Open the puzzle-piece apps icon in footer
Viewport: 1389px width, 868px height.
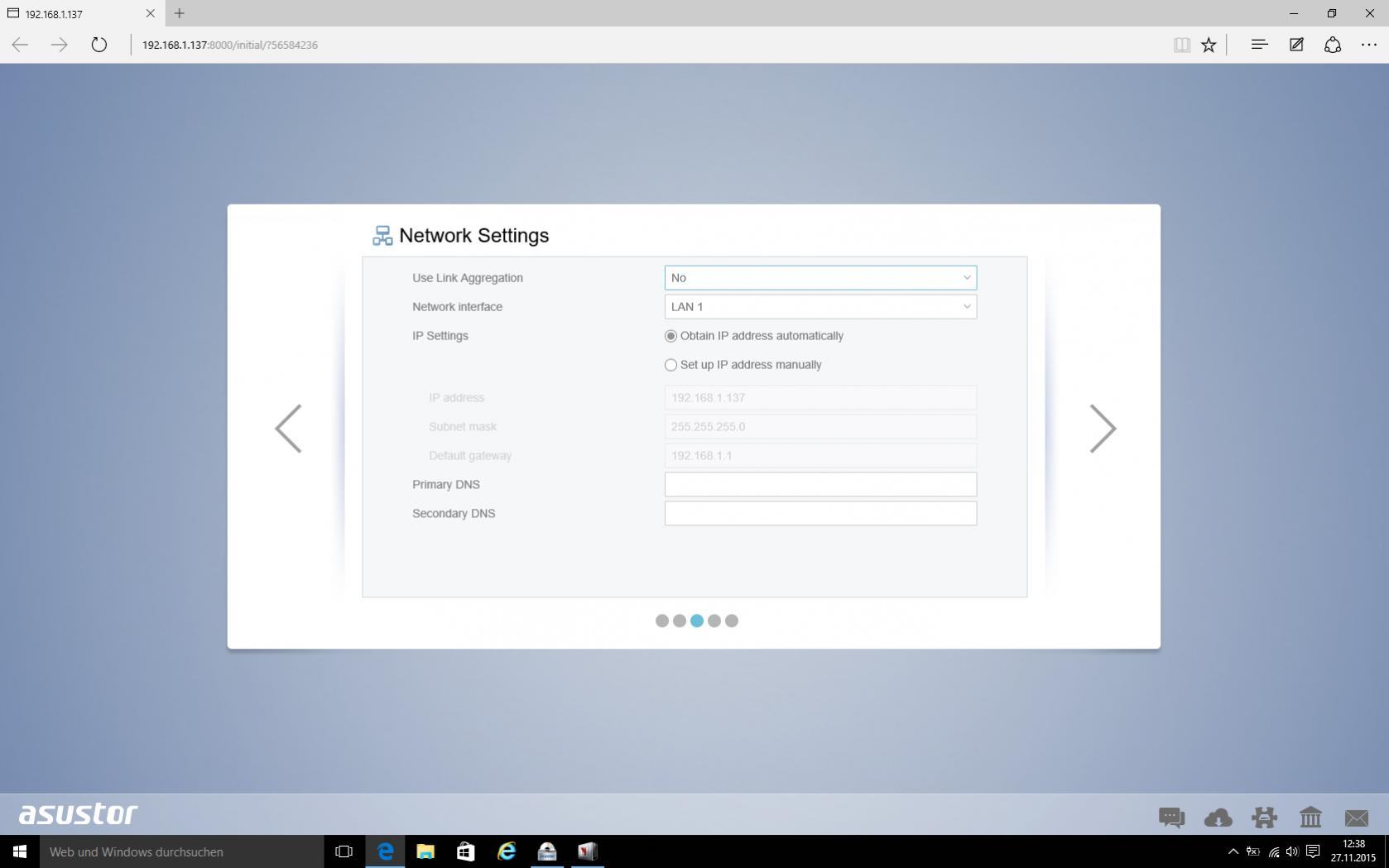coord(1264,818)
